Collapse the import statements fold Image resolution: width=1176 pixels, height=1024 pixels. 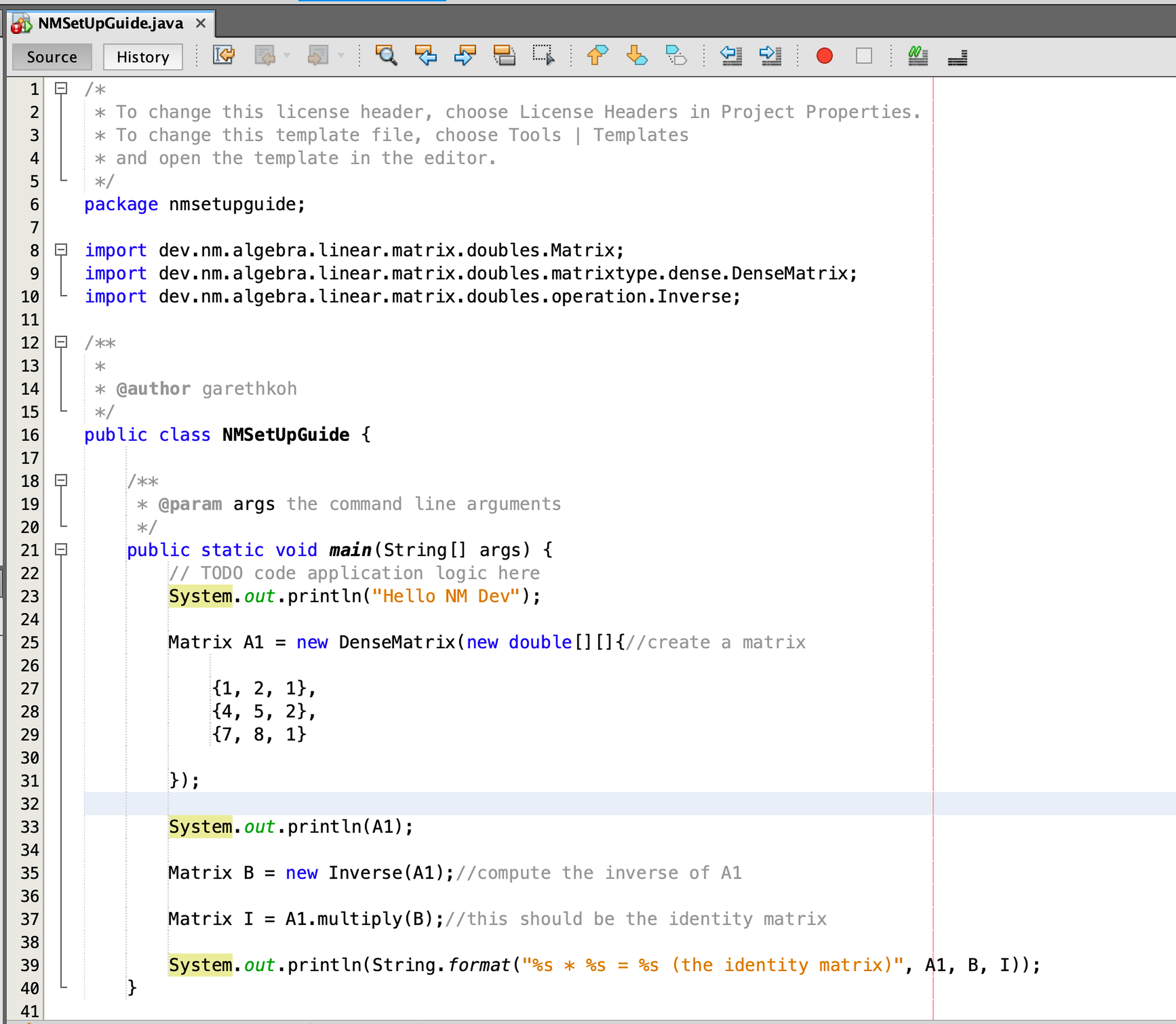(x=61, y=250)
